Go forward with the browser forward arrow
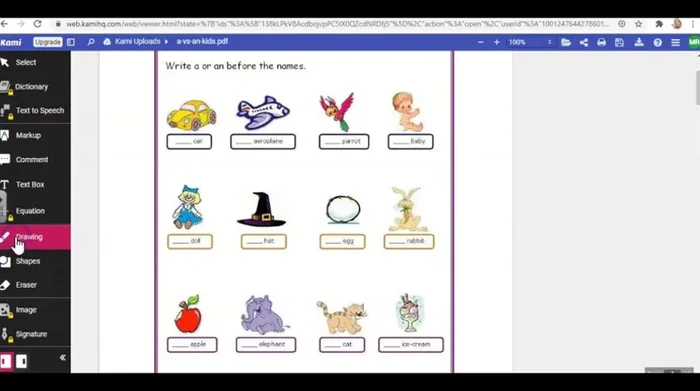The image size is (700, 391). click(21, 24)
